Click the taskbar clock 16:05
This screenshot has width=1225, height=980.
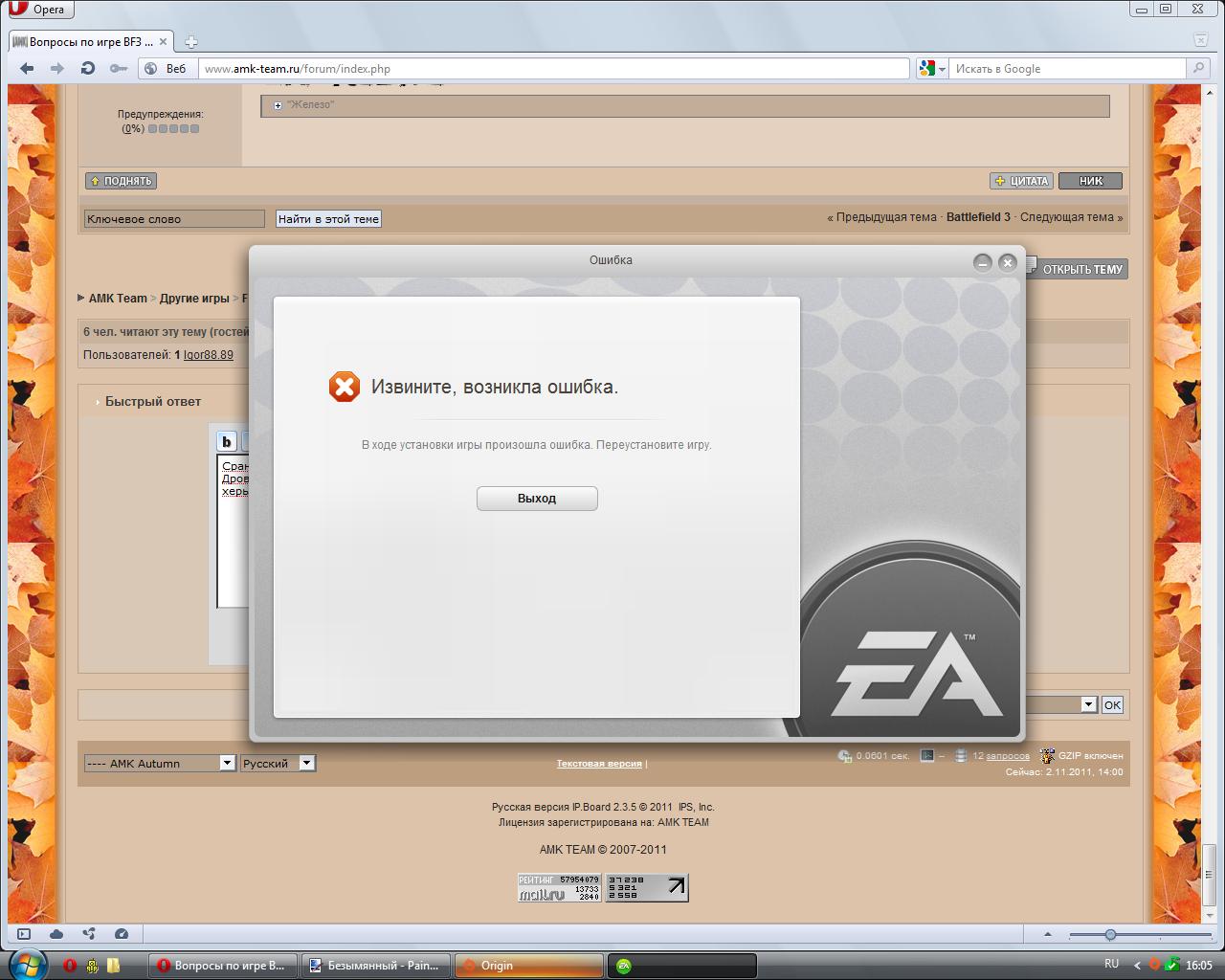[x=1199, y=966]
